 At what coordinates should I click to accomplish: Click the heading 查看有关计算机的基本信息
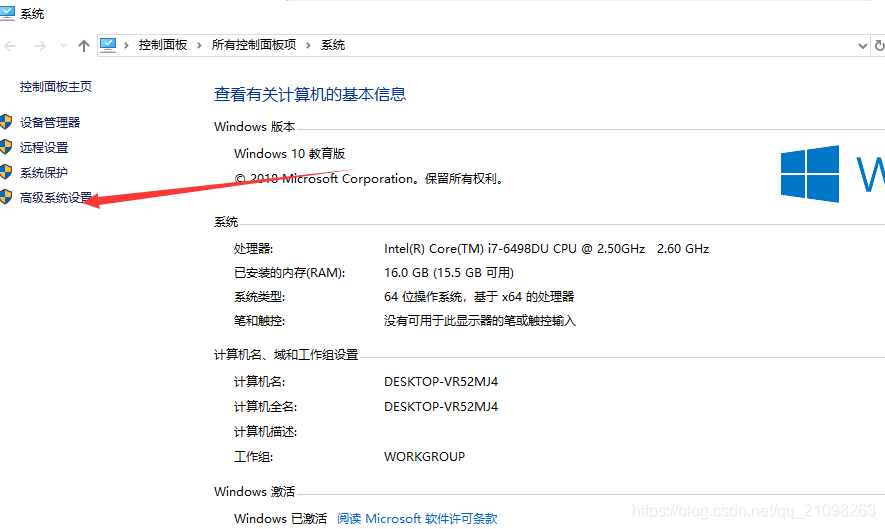310,94
